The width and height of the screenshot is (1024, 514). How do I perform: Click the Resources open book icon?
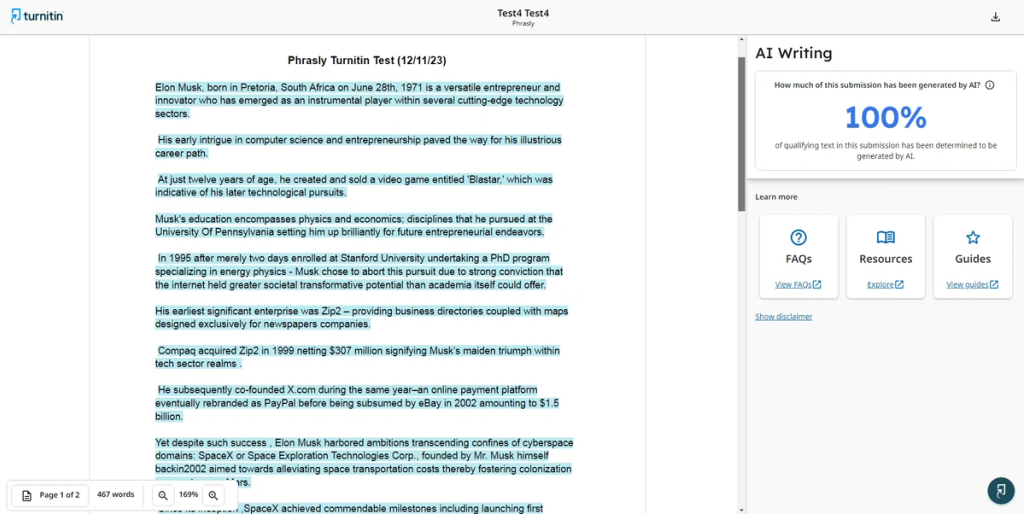click(x=886, y=237)
